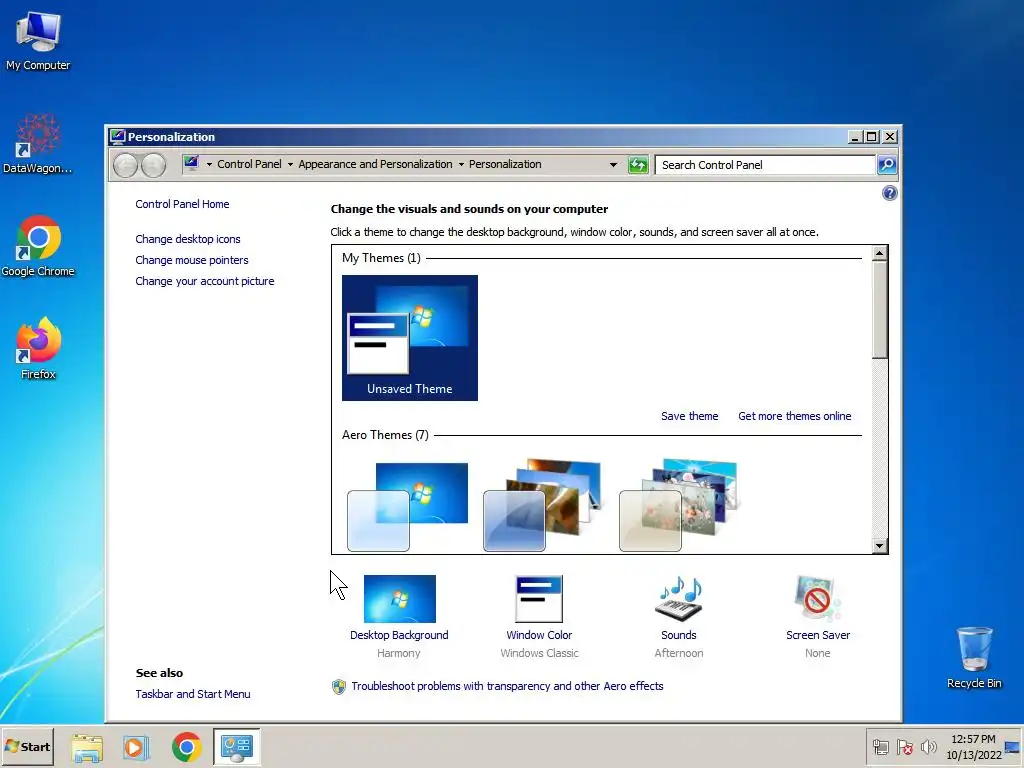Click Change desktop icons link
Screen dimensions: 1024x768
[x=187, y=239]
